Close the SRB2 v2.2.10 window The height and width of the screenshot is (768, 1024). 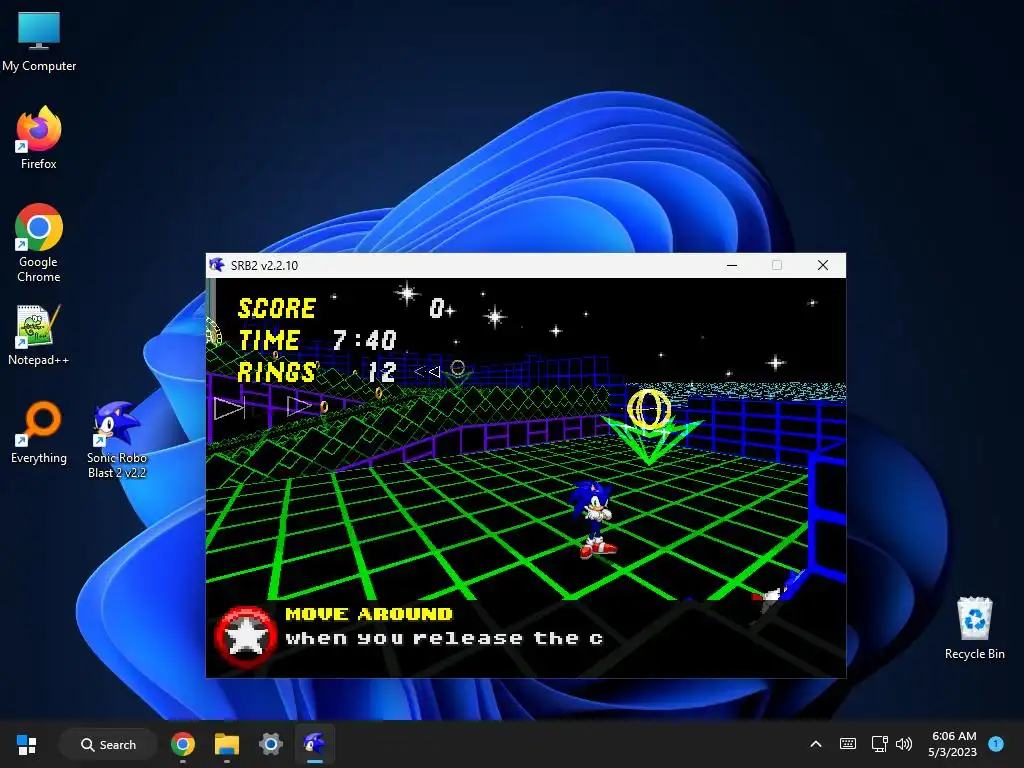[823, 265]
